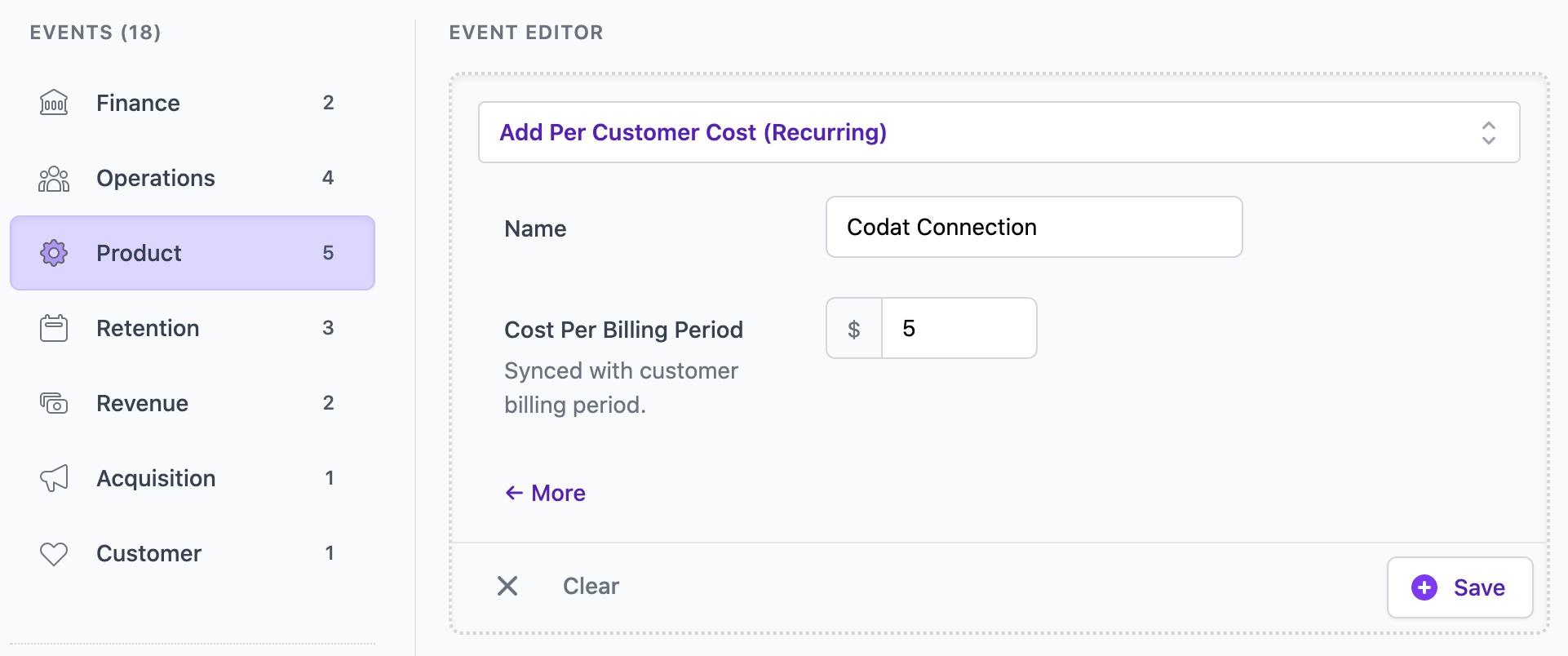Click the Finance count 2
1568x656 pixels.
click(x=328, y=103)
